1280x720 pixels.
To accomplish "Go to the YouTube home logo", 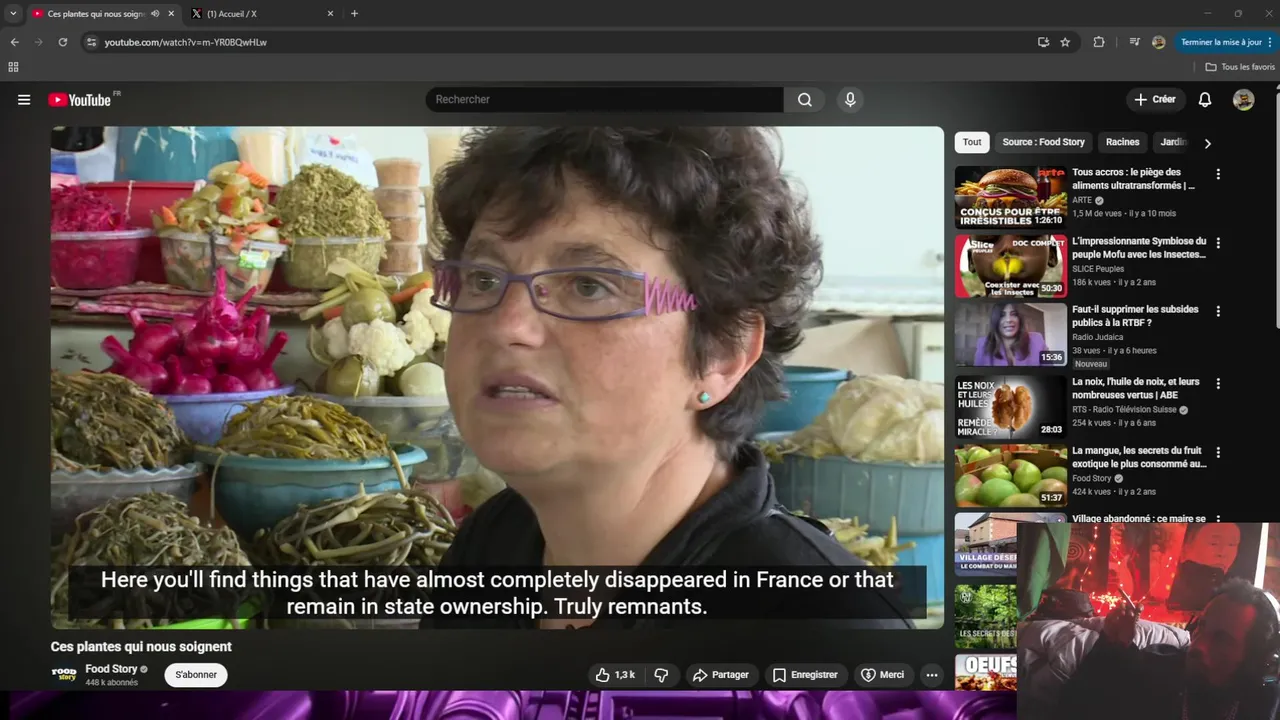I will coord(80,99).
